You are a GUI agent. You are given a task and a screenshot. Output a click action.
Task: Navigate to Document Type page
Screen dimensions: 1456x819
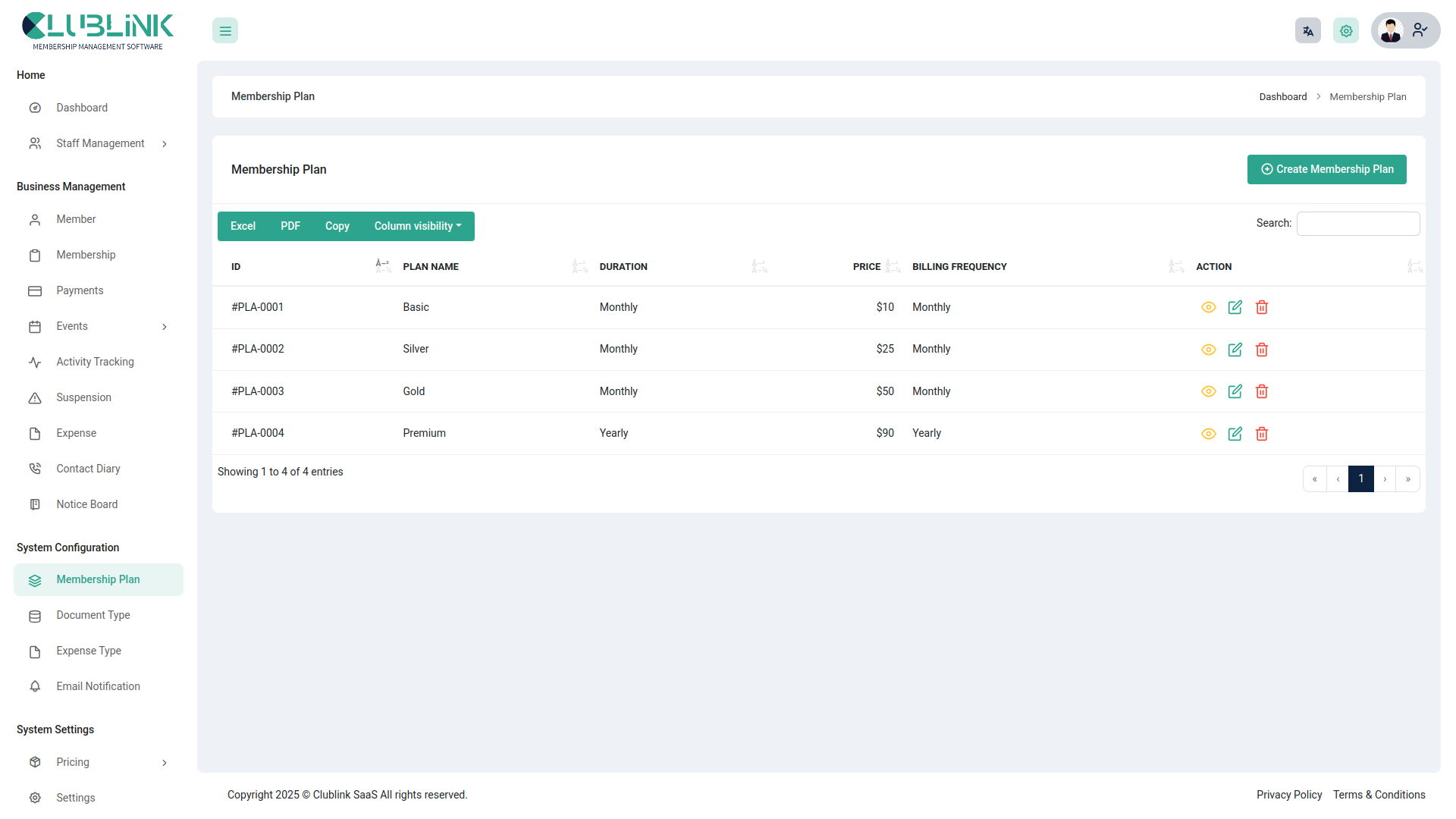(x=93, y=615)
